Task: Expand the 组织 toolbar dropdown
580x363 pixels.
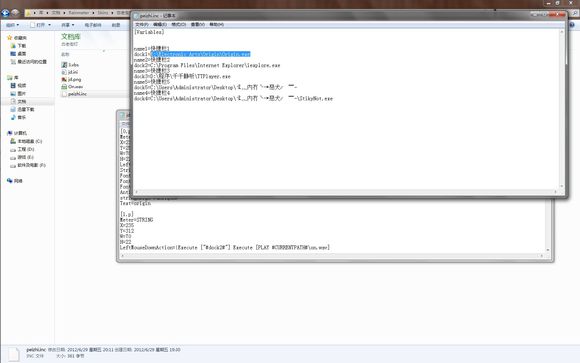Action: 12,25
